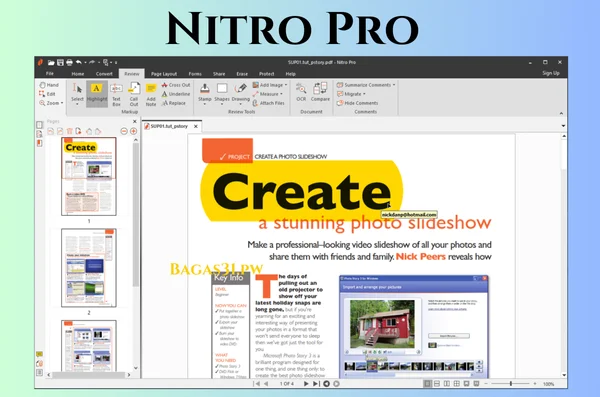Select page 1 thumbnail
The image size is (600, 397).
89,176
